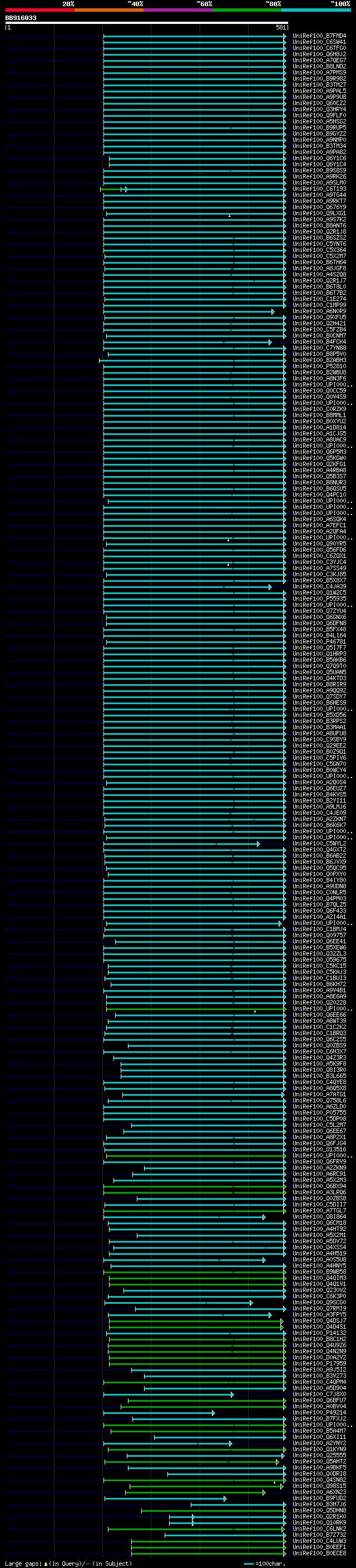The height and width of the screenshot is (1568, 356).
Task: Select the query name BB916033
Action: click(21, 18)
